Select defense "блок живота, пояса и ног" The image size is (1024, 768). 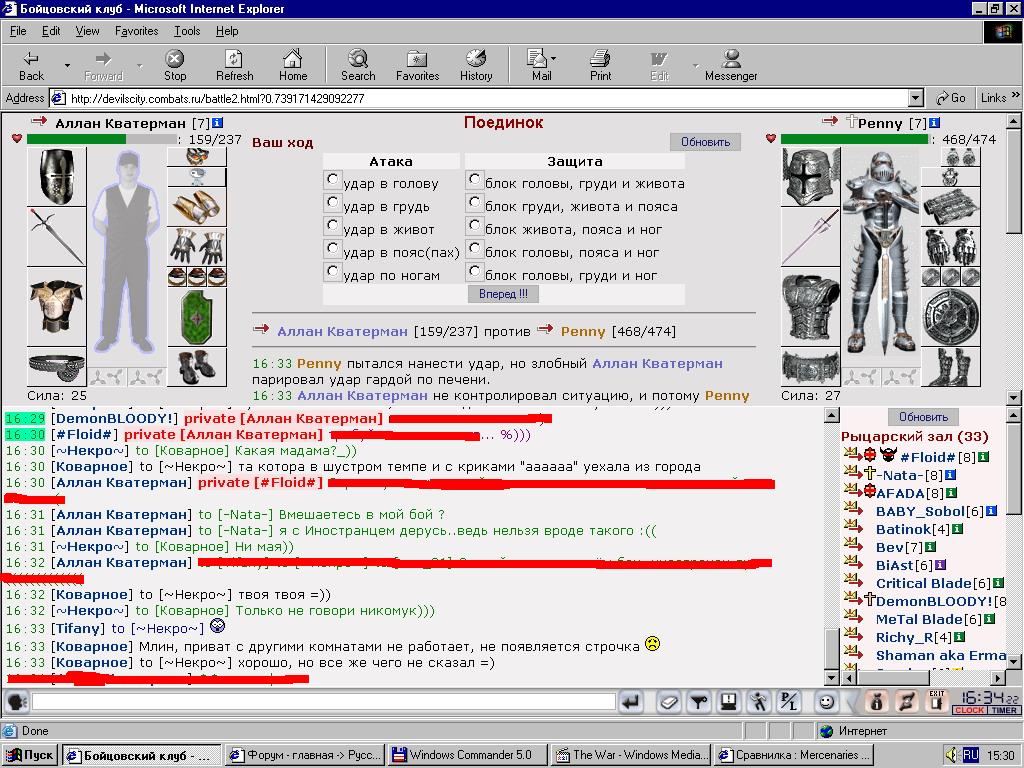click(x=475, y=225)
